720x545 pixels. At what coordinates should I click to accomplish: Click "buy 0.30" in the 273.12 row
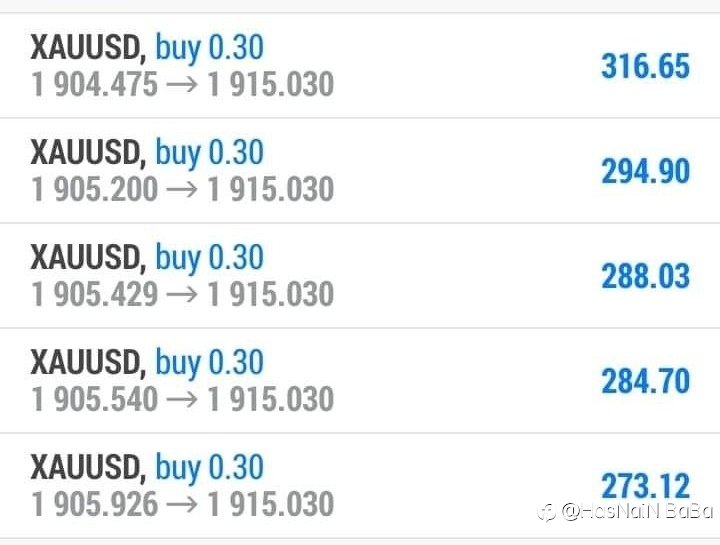point(209,468)
